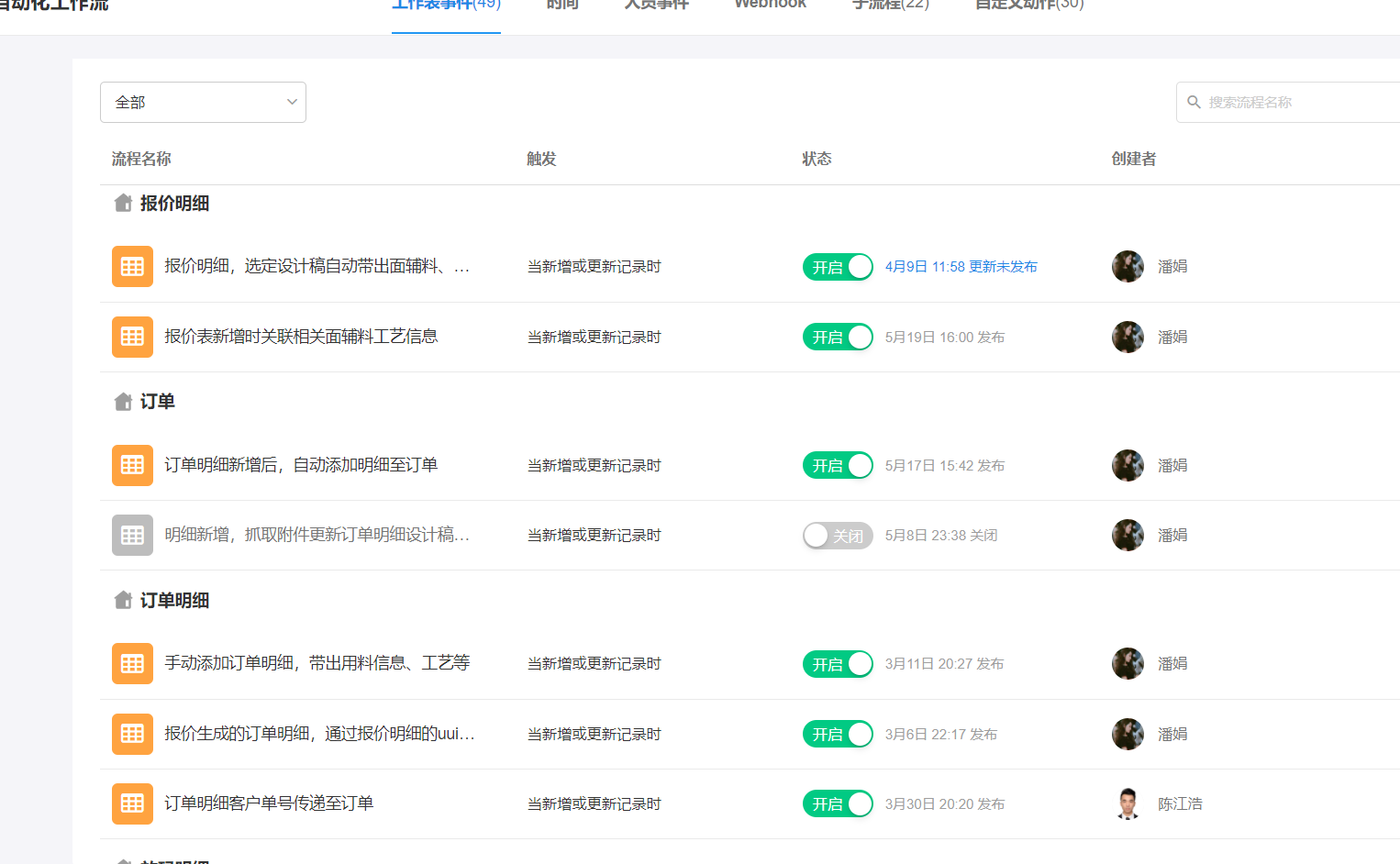Click 陈江浩's avatar thumbnail
Screen dimensions: 1400x864
point(1128,803)
